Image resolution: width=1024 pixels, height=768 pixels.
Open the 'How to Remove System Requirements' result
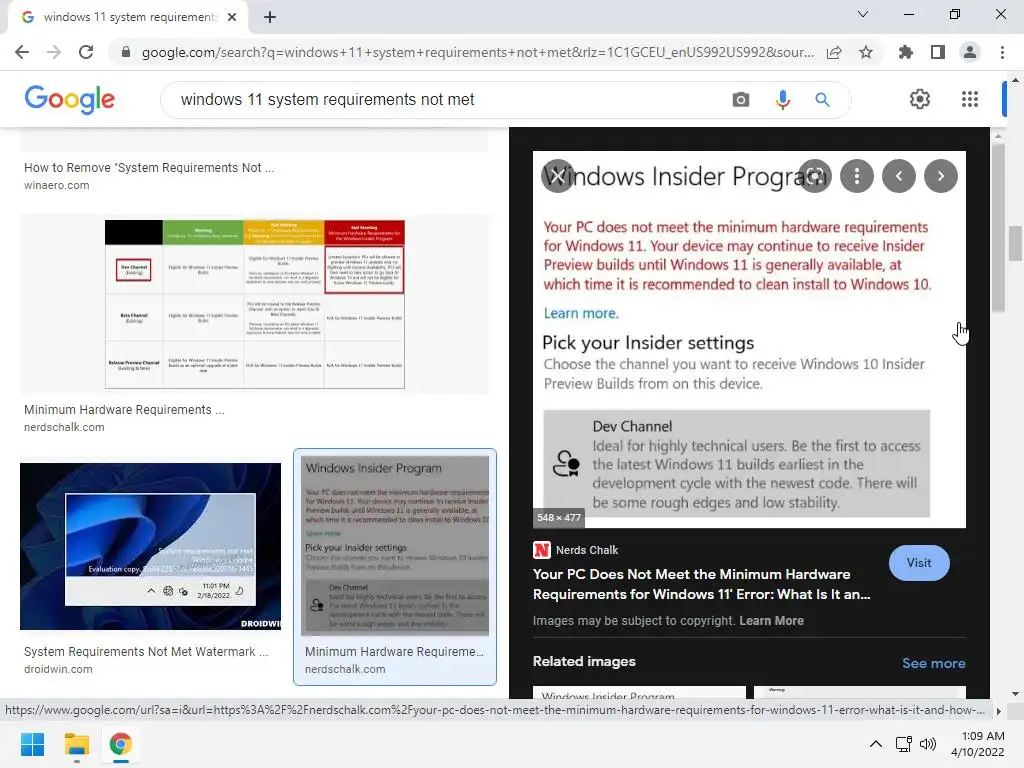[x=149, y=168]
